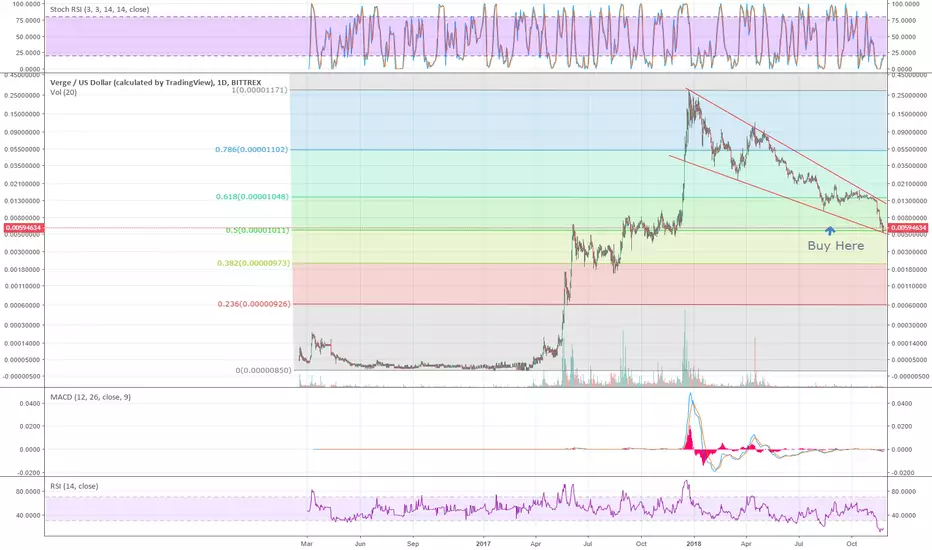Screen dimensions: 932x550
Task: Click the Mar label on the time axis
Action: point(307,543)
